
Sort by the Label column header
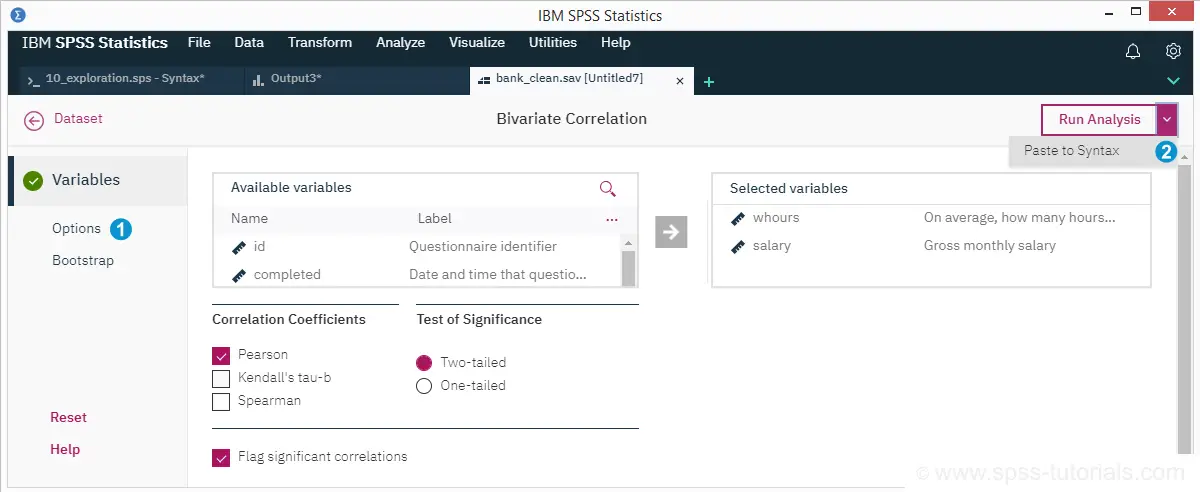click(434, 219)
